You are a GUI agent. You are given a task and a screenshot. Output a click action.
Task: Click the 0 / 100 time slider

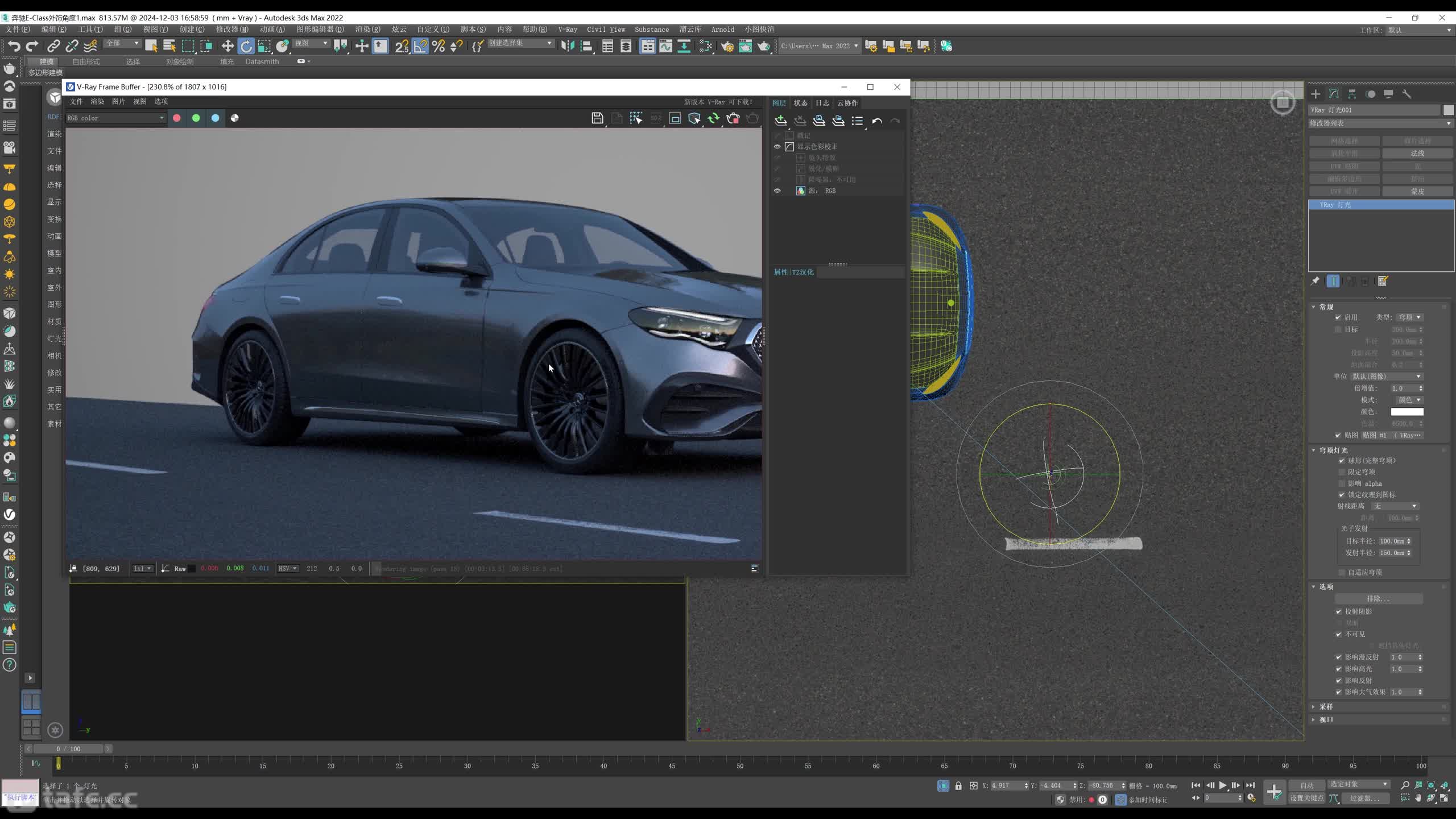[68, 748]
